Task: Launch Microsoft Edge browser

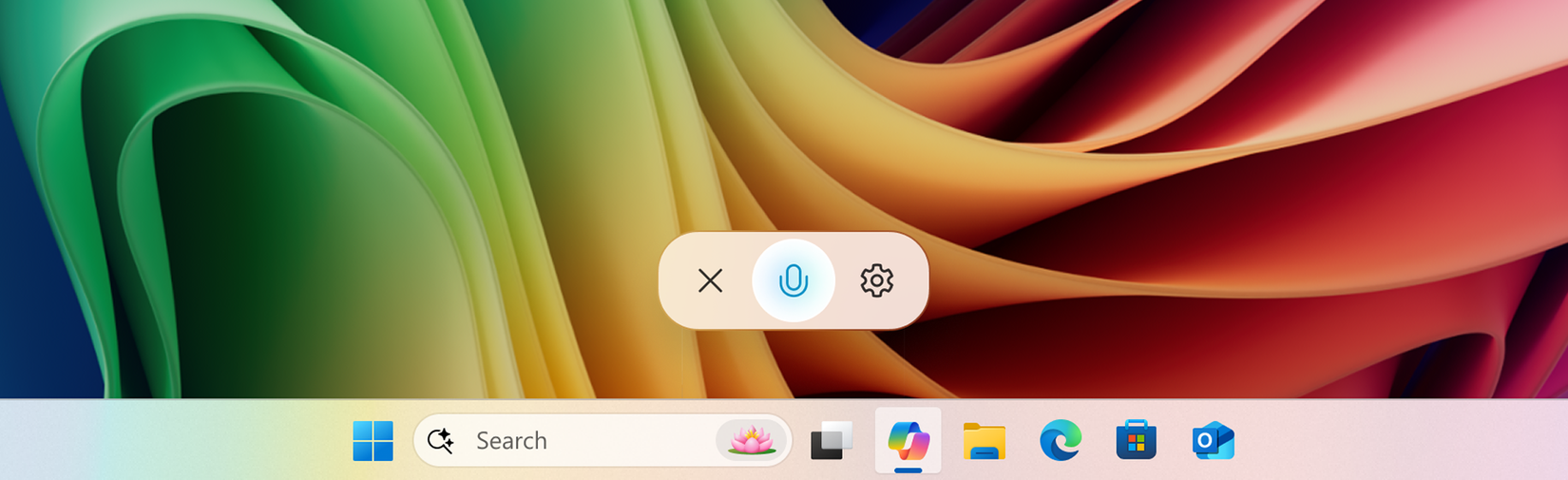Action: click(x=1061, y=441)
